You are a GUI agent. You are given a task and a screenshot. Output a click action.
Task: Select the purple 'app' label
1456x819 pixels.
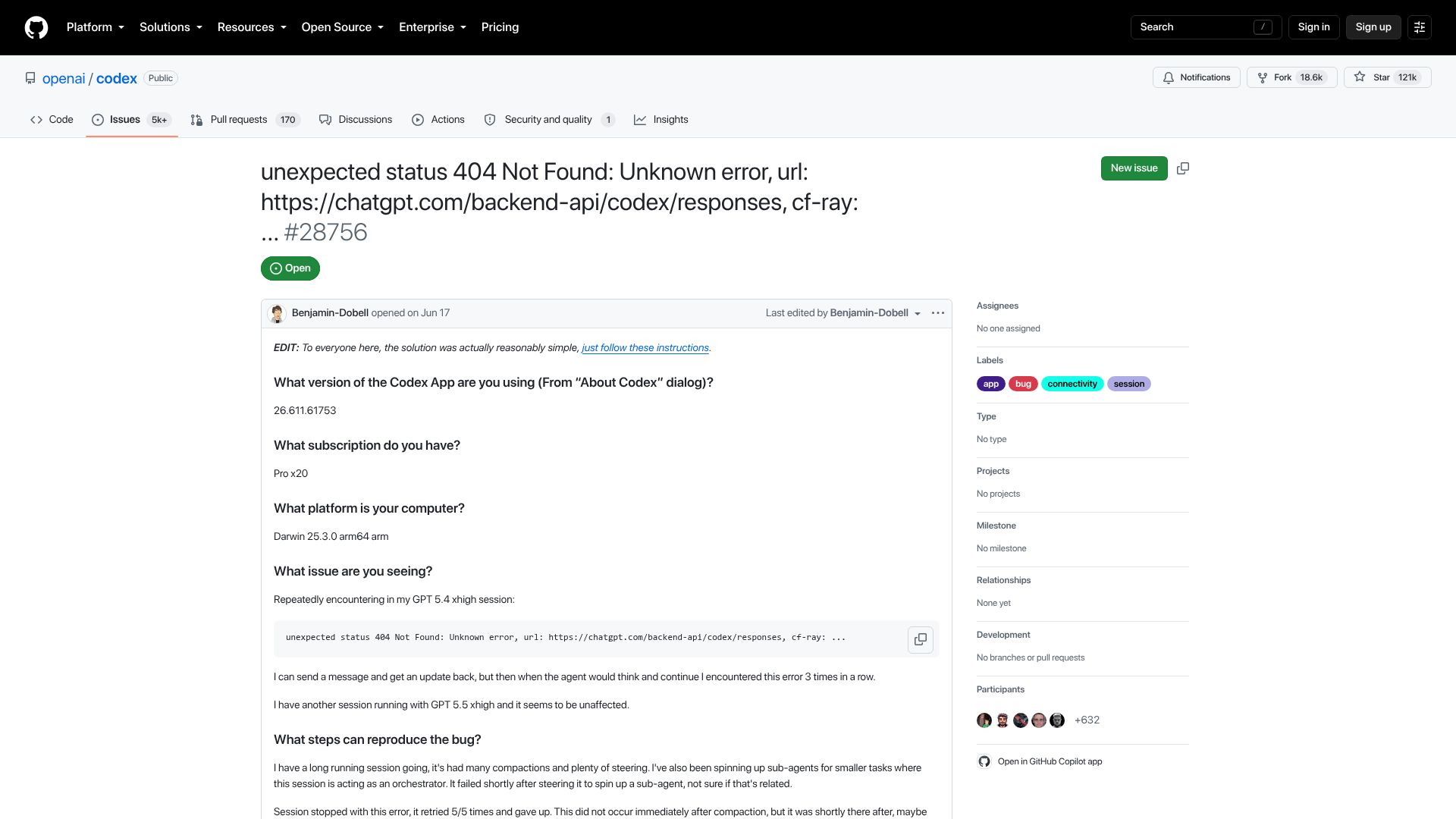click(990, 384)
